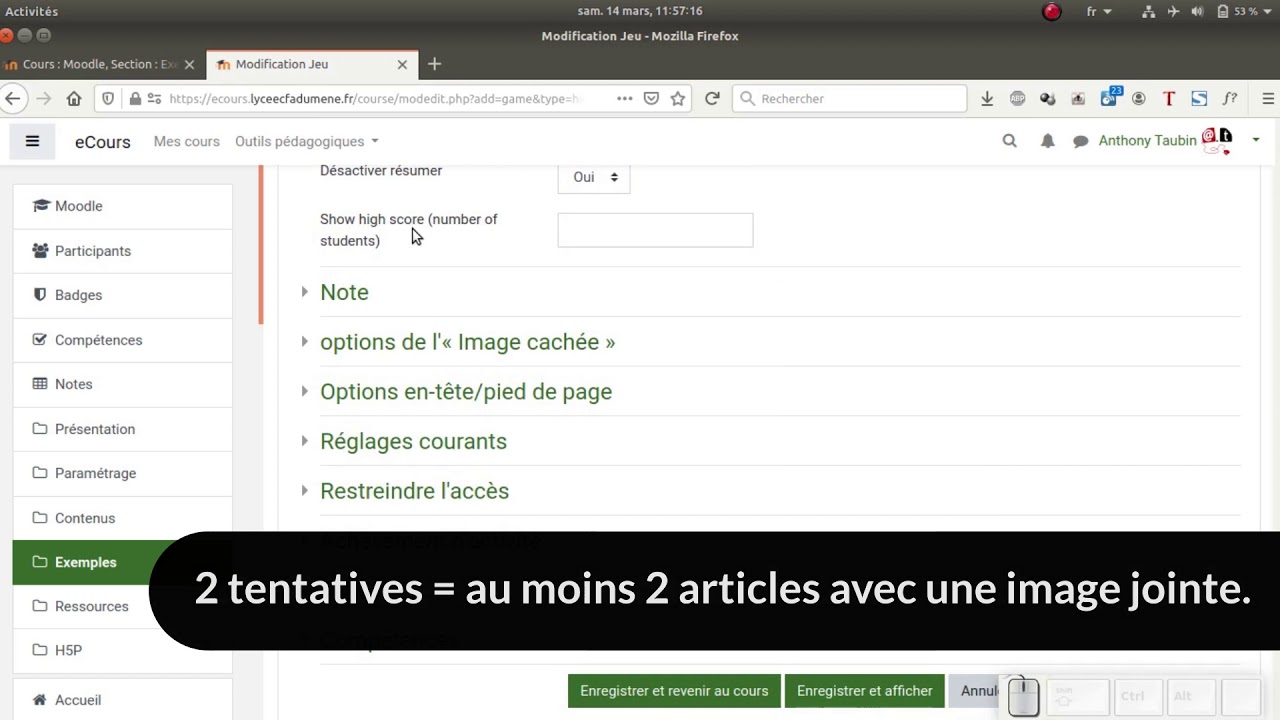Open Firefox downloads arrow
Image resolution: width=1280 pixels, height=720 pixels.
[x=987, y=98]
